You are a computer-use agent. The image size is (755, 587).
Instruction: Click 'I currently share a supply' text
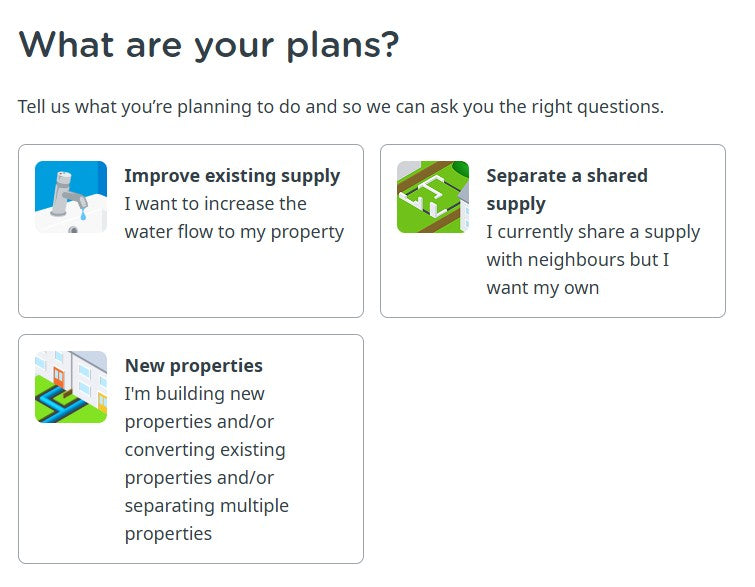(593, 232)
